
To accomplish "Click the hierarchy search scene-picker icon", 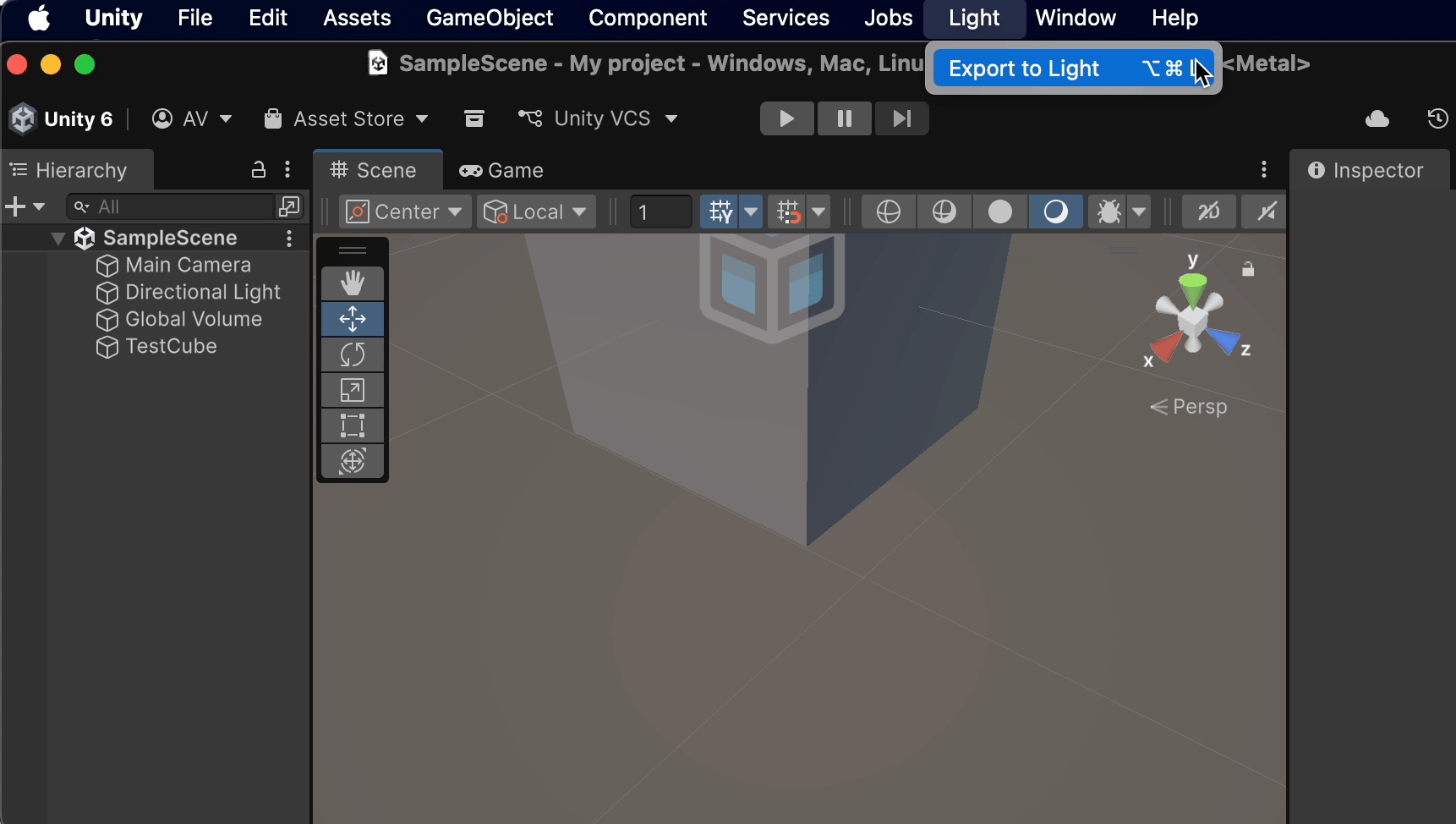I will pos(289,206).
